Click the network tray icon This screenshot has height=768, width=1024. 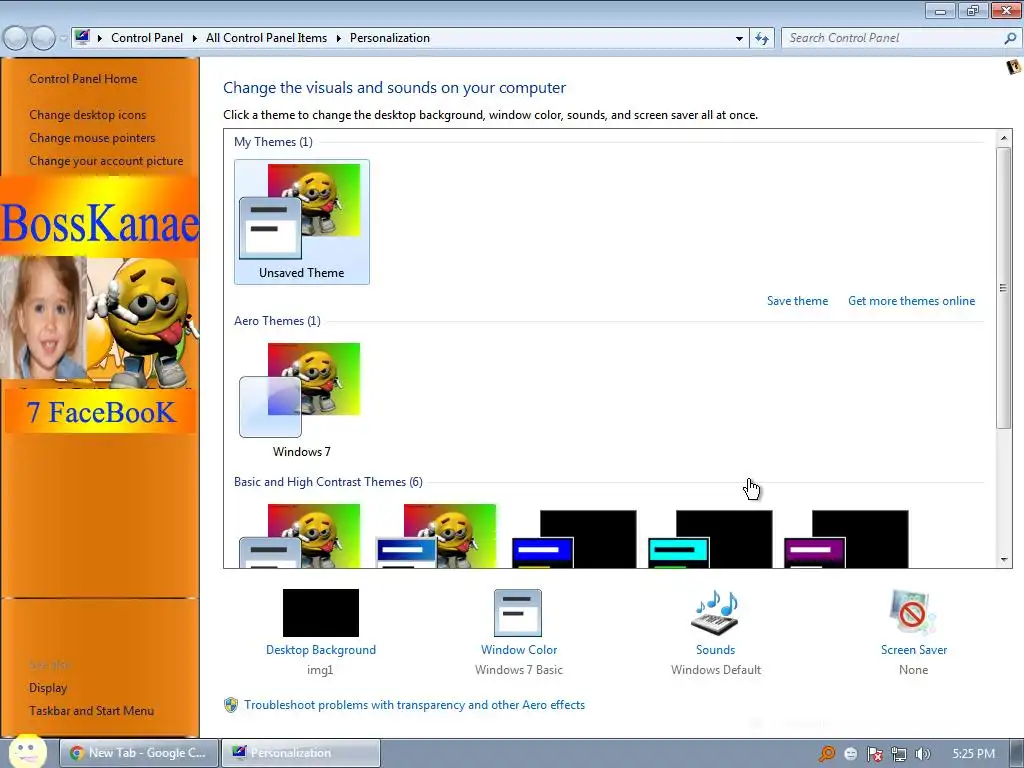pos(899,754)
